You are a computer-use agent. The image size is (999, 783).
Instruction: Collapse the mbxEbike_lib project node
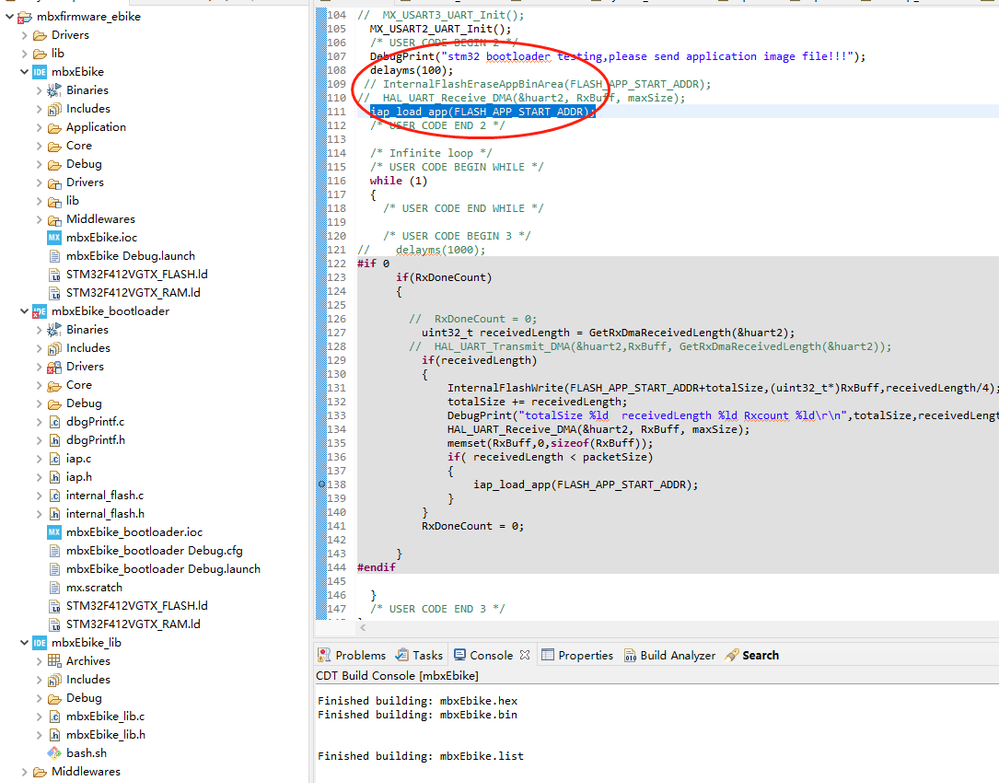point(24,643)
